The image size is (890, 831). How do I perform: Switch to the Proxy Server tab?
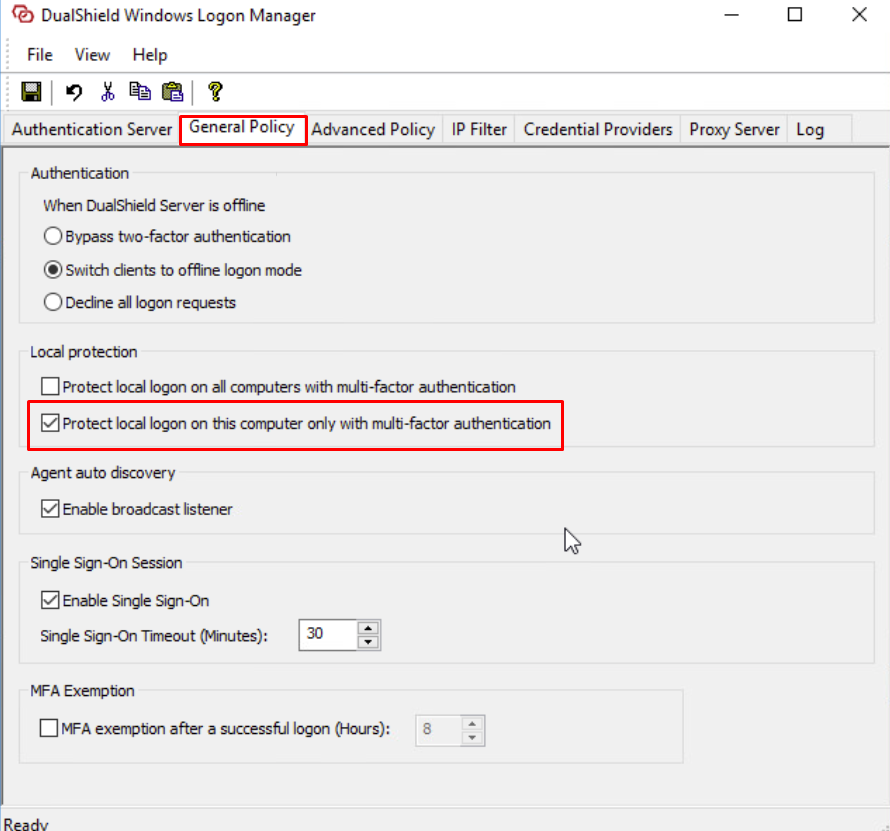point(734,129)
